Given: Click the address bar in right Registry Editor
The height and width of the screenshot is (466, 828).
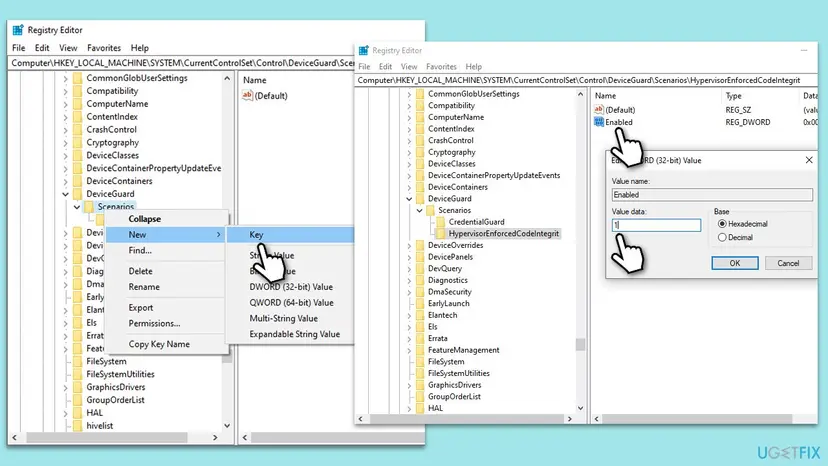Looking at the screenshot, I should [x=586, y=80].
